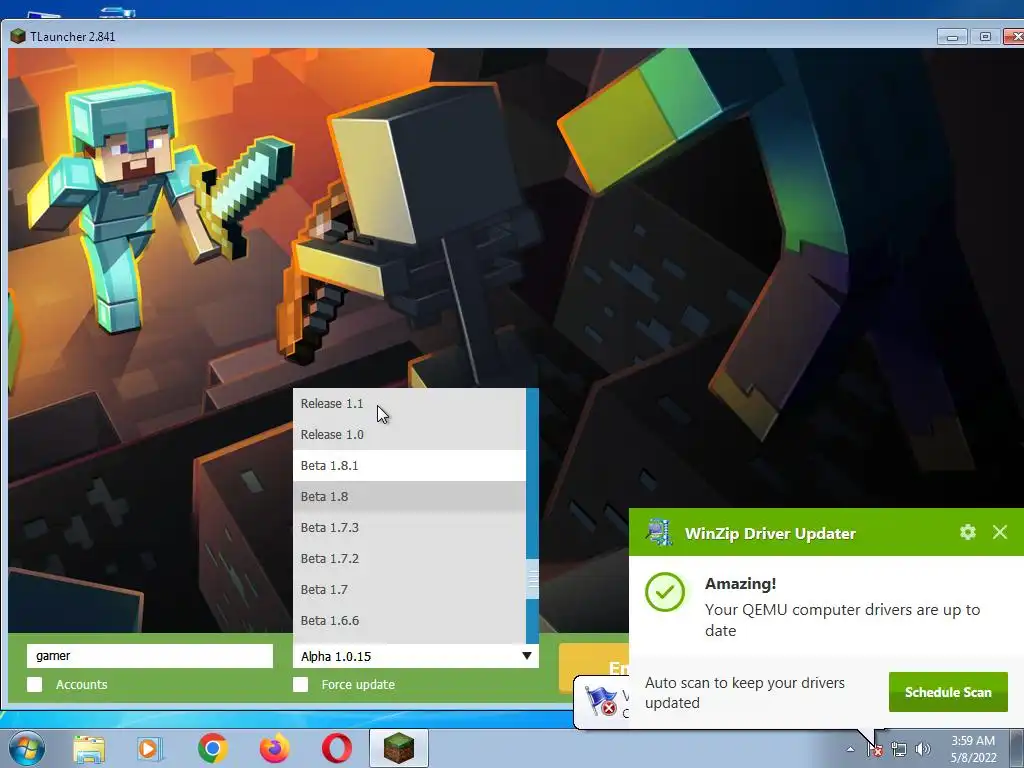Open Opera browser from the taskbar
Image resolution: width=1024 pixels, height=768 pixels.
tap(336, 748)
